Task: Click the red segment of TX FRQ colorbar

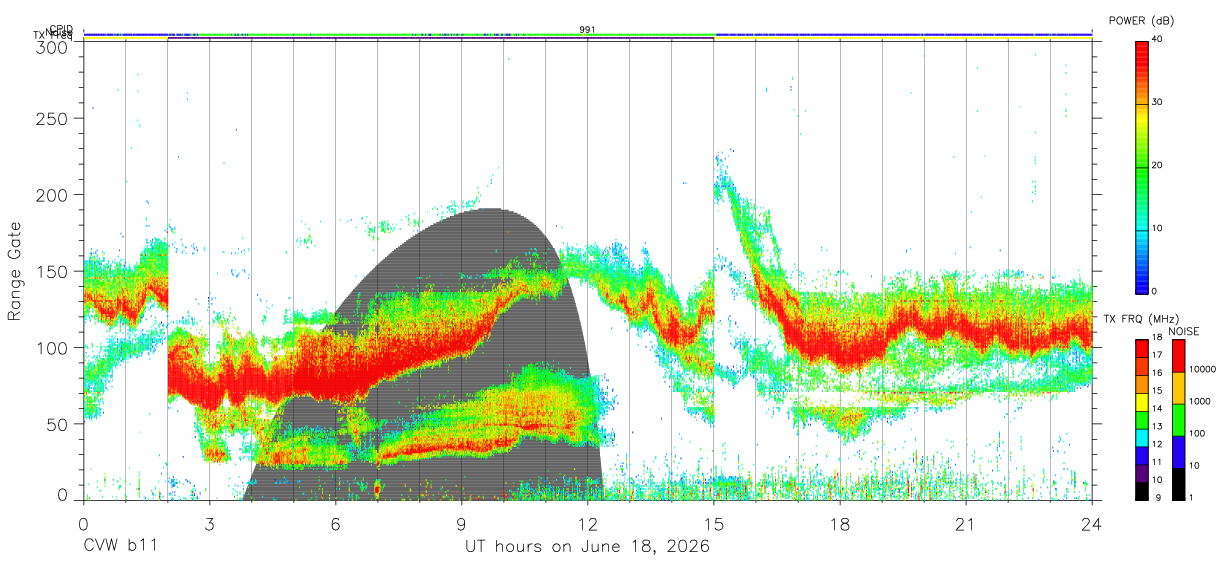Action: point(1141,349)
